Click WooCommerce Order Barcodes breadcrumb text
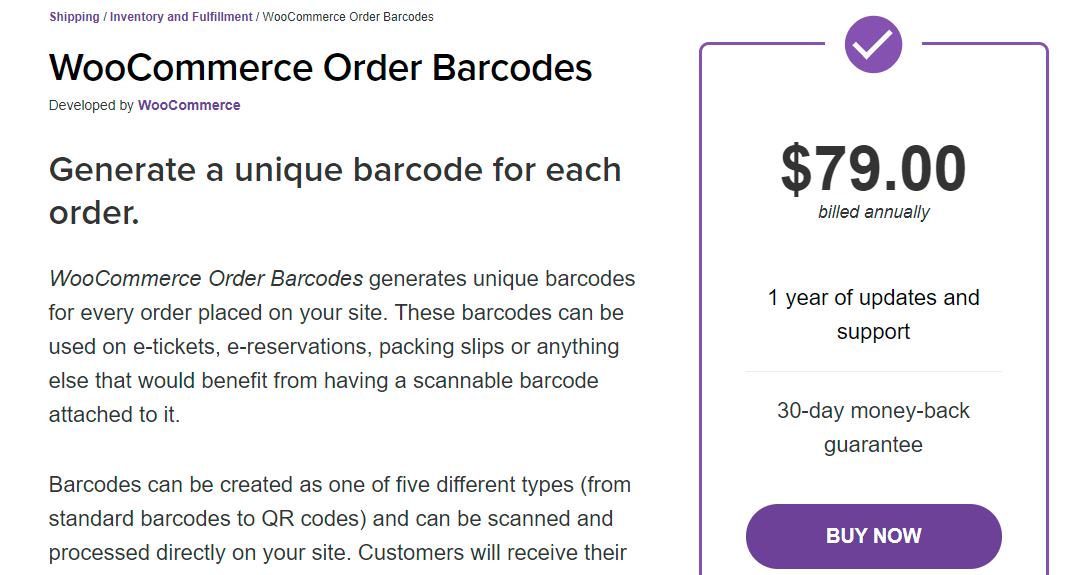The image size is (1074, 575). click(x=348, y=17)
